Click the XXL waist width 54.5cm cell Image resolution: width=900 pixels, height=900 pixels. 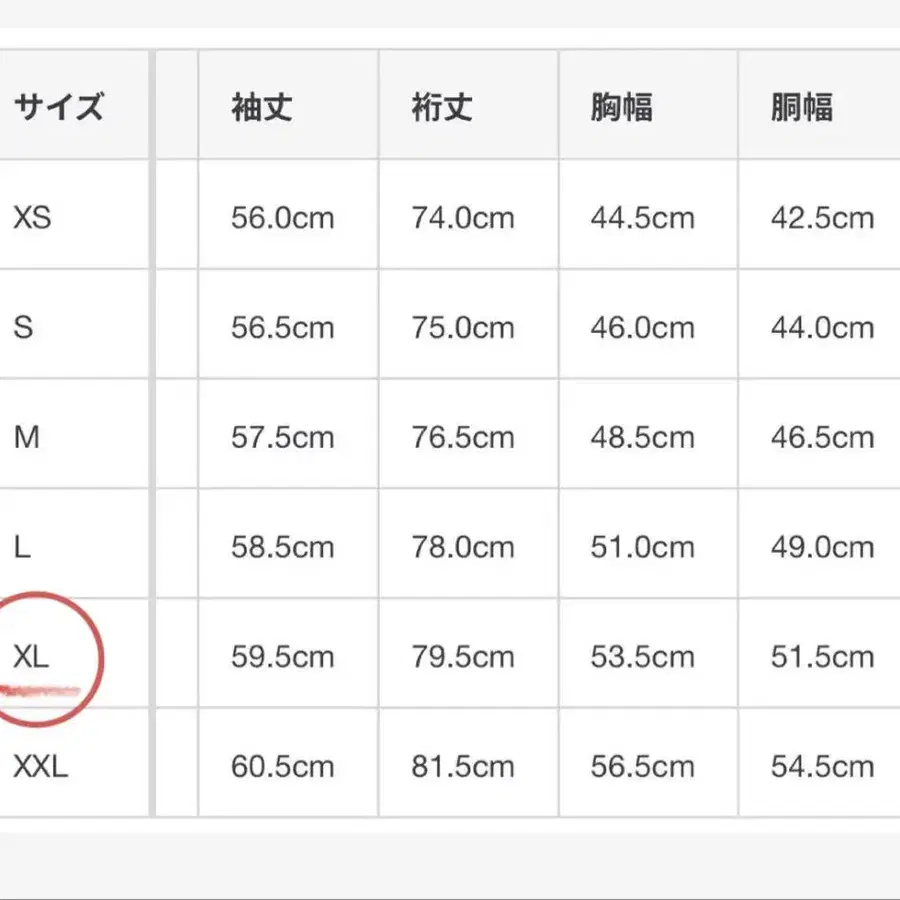coord(822,767)
